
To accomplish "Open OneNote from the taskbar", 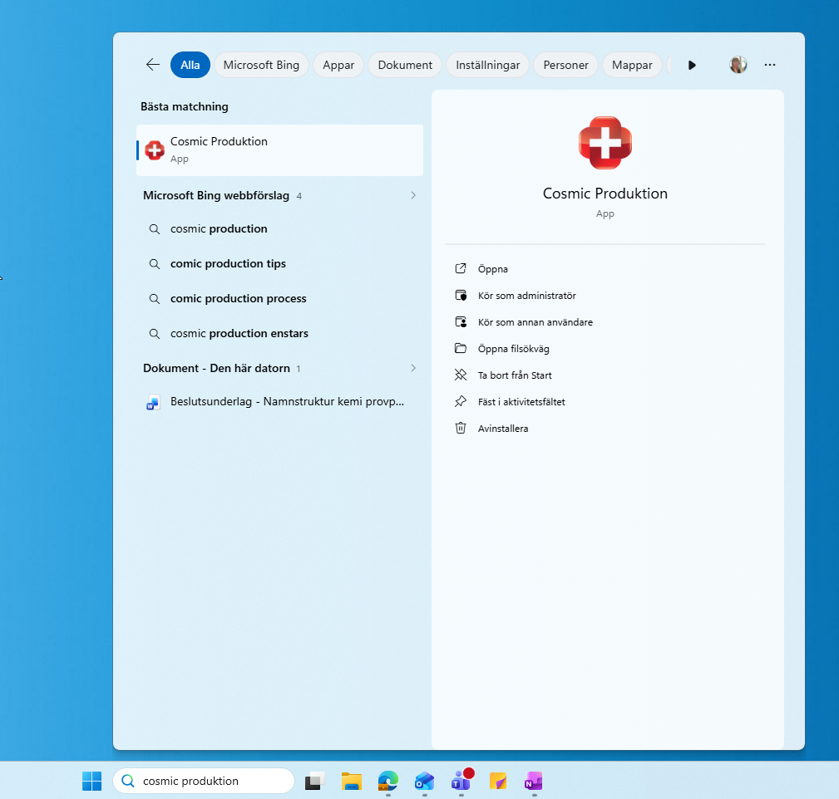I will 534,781.
